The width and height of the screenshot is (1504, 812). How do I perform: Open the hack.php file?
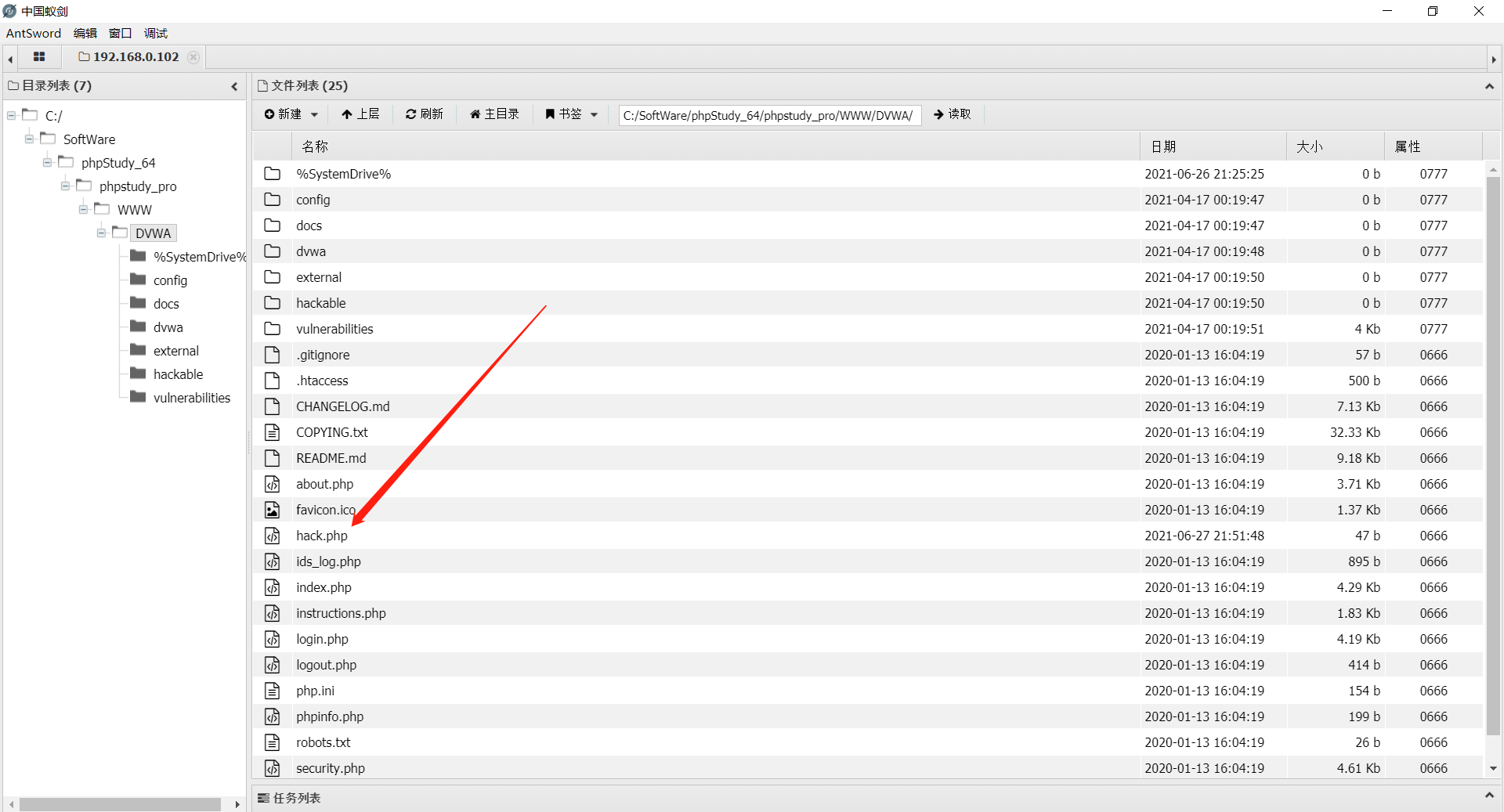321,536
